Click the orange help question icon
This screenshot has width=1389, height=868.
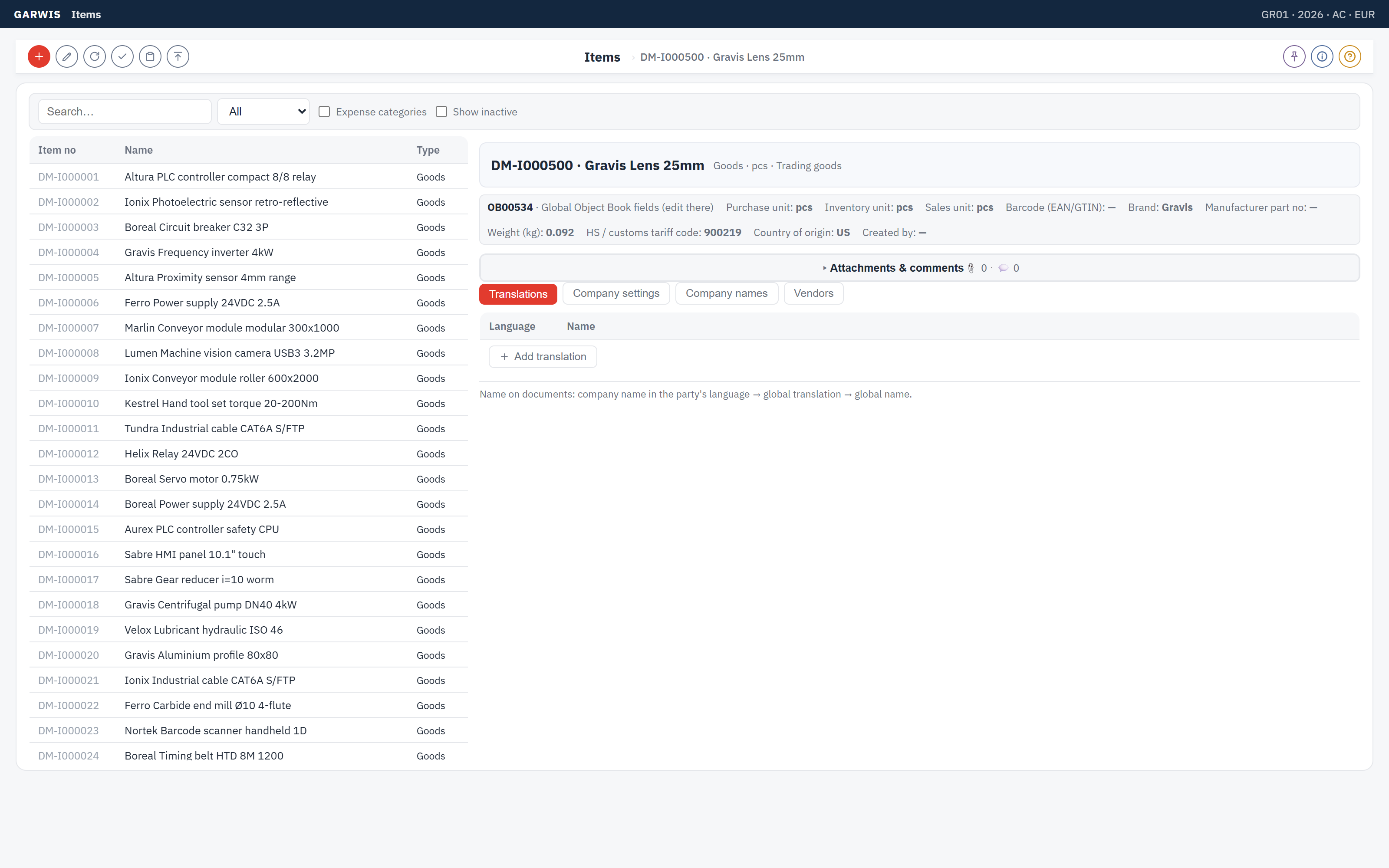1350,57
